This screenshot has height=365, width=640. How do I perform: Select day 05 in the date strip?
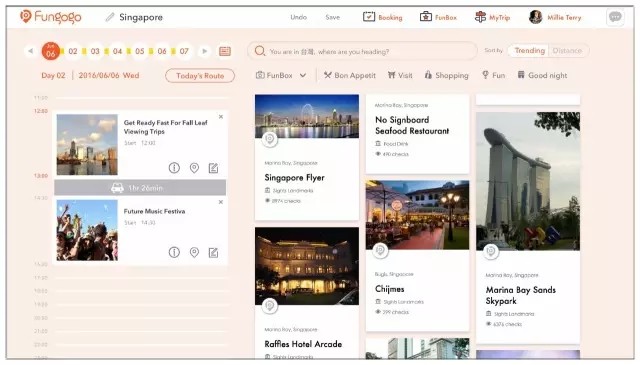tap(140, 51)
